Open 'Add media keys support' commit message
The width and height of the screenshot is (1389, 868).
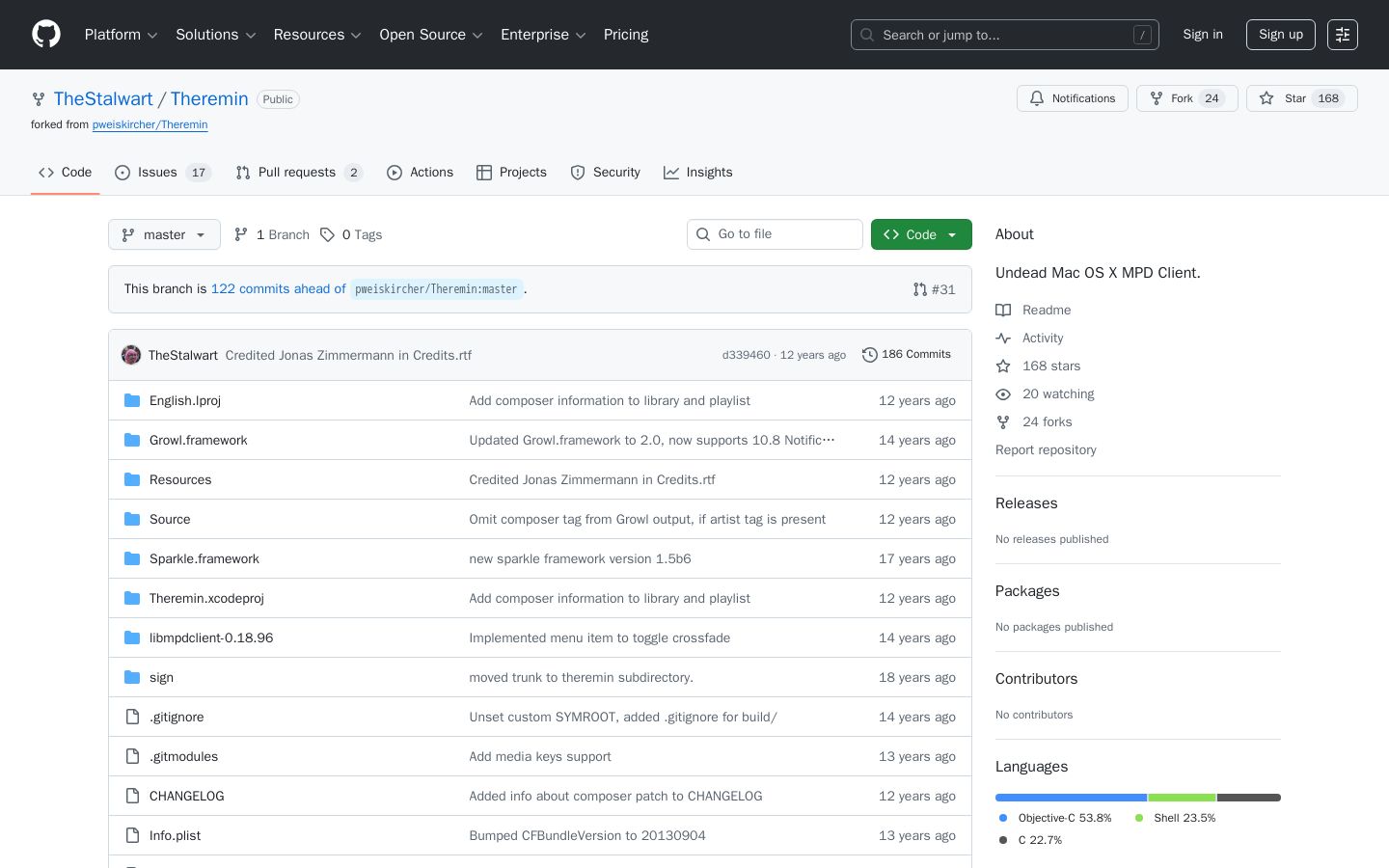[x=540, y=756]
